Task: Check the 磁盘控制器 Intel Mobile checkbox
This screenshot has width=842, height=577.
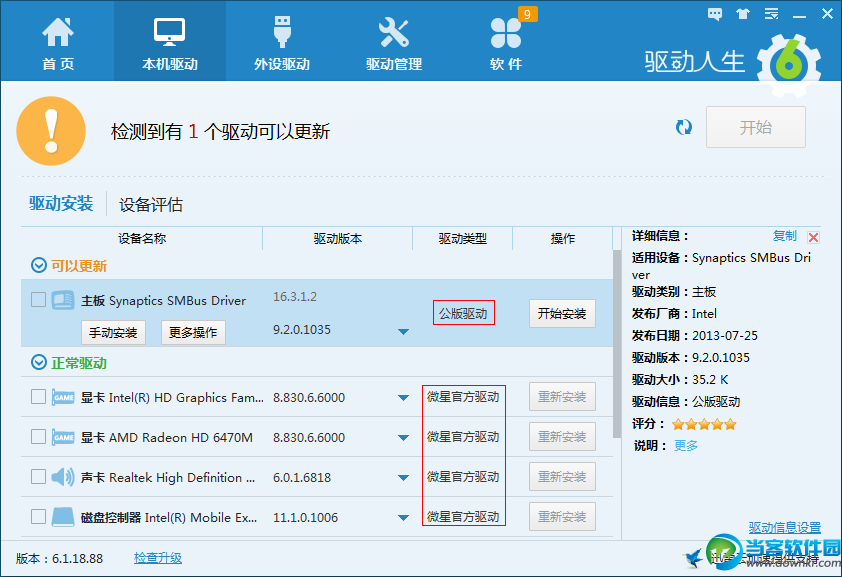Action: (38, 516)
